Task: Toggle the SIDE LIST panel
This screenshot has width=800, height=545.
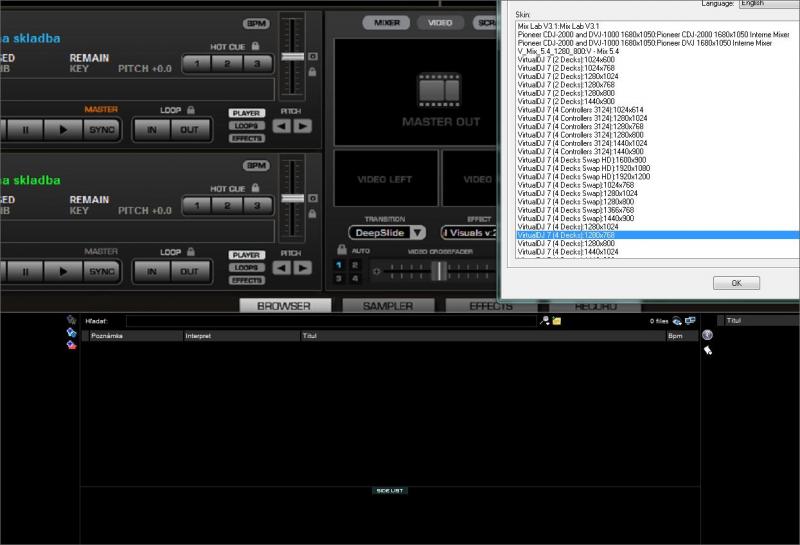Action: (390, 490)
